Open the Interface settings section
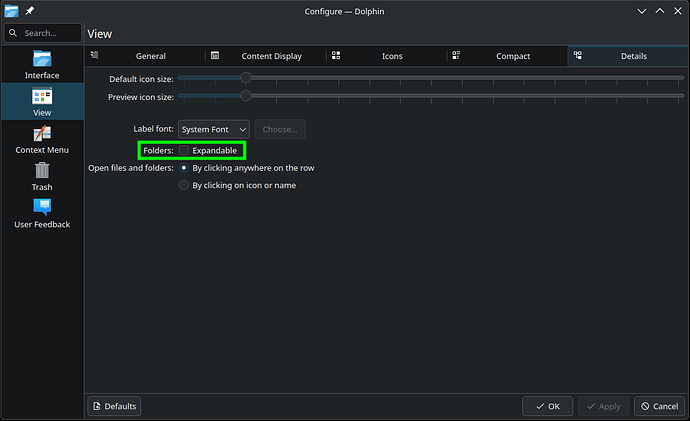 click(x=42, y=63)
